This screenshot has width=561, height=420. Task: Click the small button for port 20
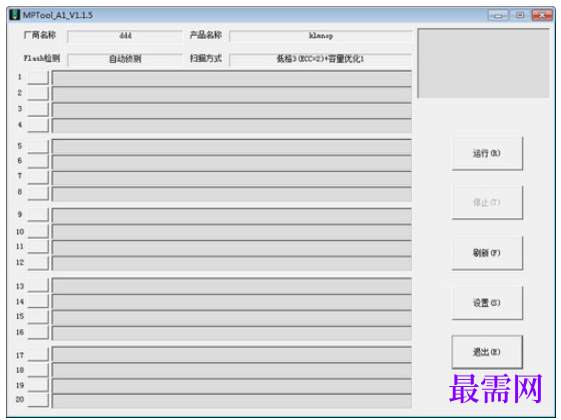[38, 400]
